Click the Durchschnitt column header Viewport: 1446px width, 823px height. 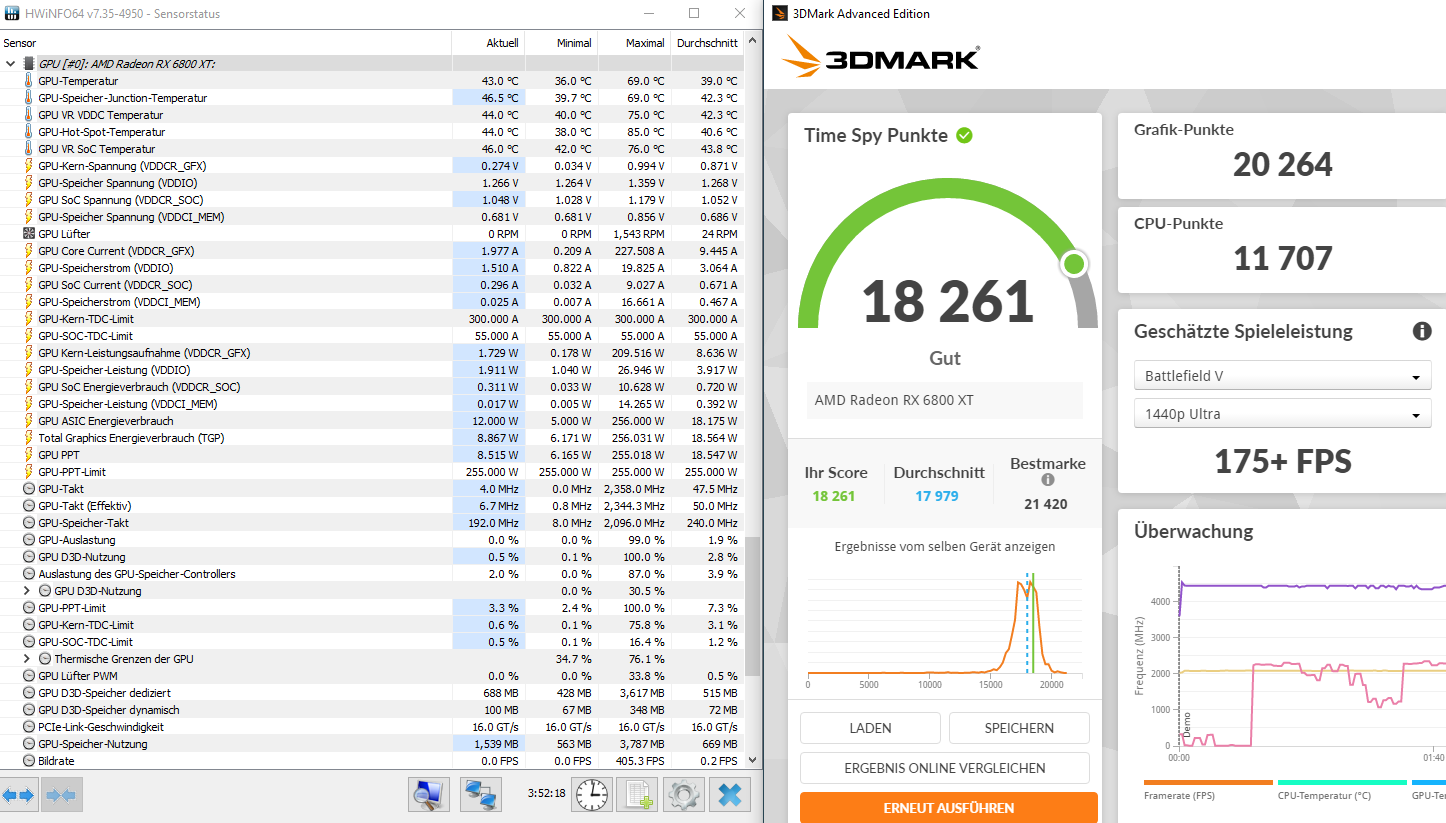(707, 43)
